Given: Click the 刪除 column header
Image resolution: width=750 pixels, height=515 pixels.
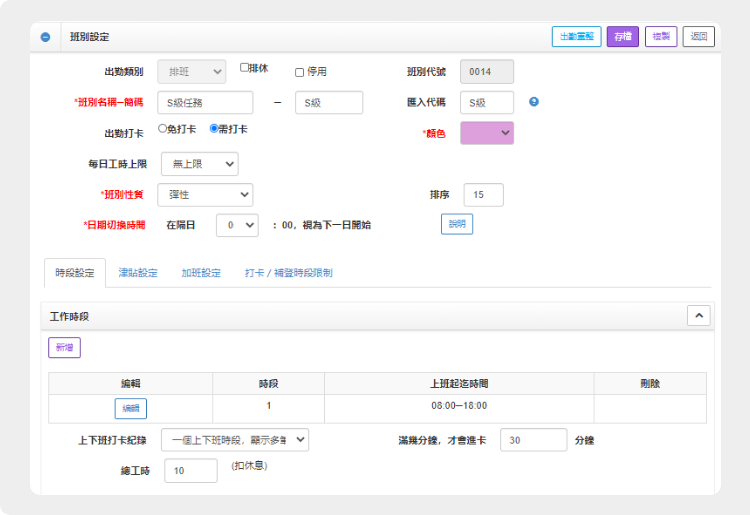Looking at the screenshot, I should [650, 384].
